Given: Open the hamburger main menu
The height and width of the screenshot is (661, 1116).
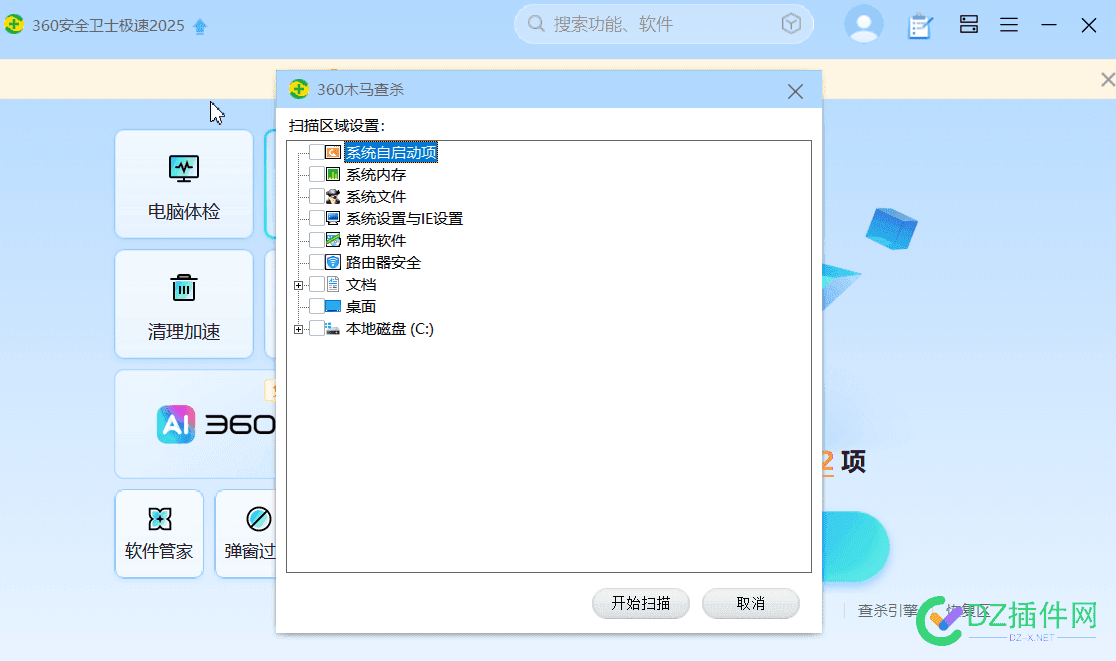Looking at the screenshot, I should point(1009,25).
